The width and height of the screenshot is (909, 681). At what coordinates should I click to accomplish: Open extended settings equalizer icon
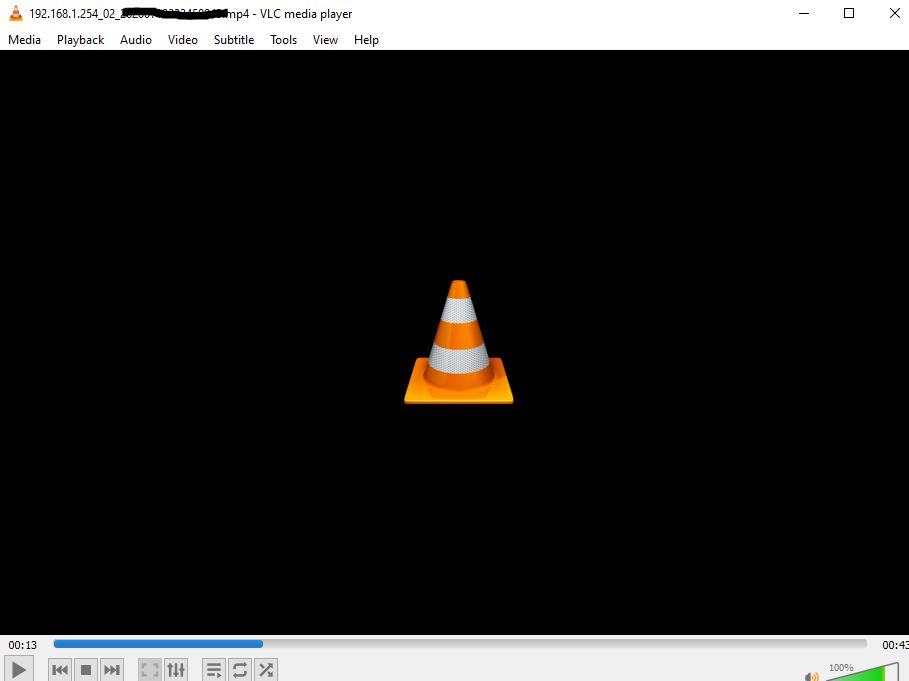point(176,670)
